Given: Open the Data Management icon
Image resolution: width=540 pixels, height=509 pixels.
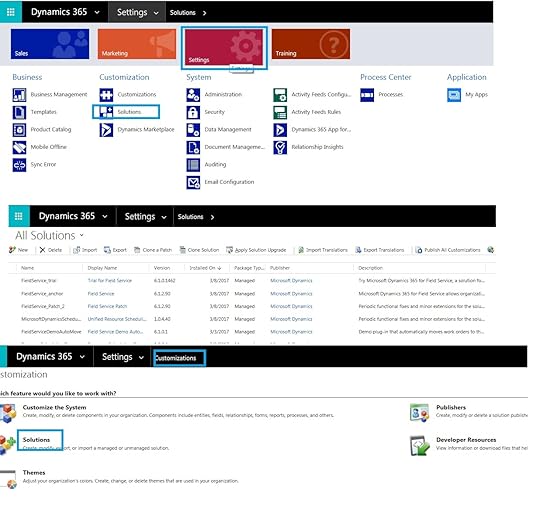Looking at the screenshot, I should 193,130.
